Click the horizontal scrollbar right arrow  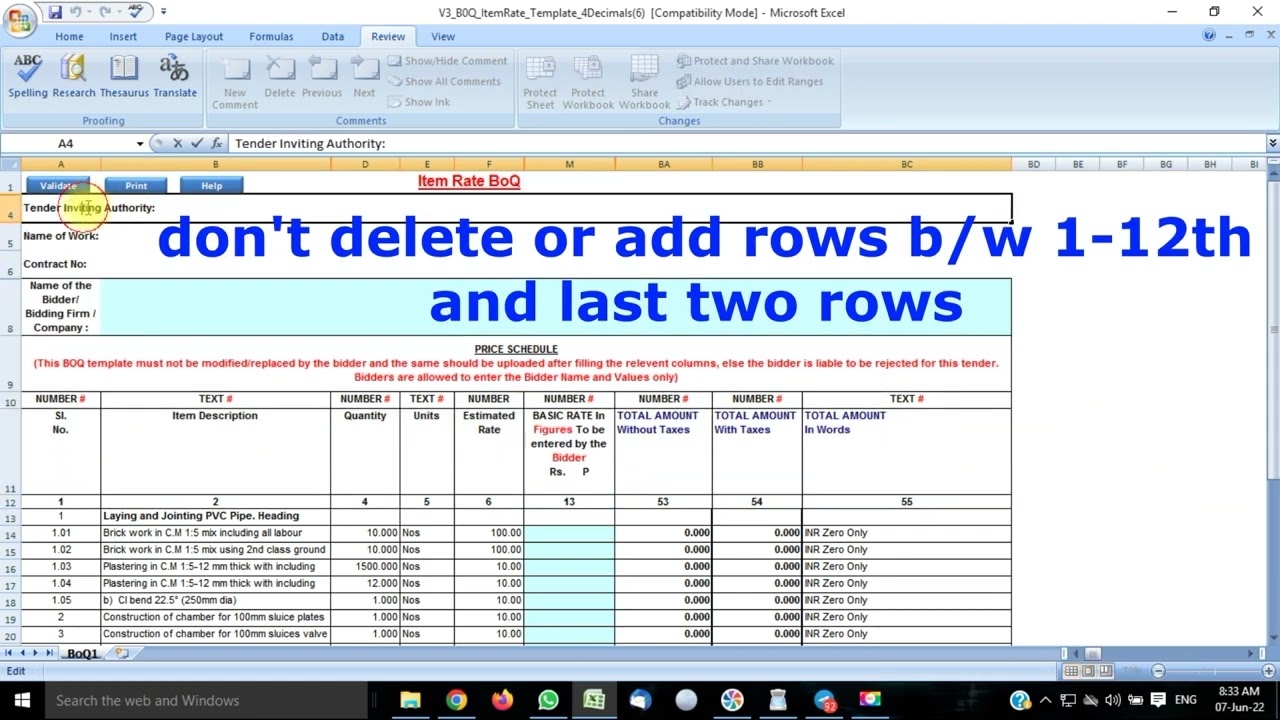click(x=1250, y=653)
